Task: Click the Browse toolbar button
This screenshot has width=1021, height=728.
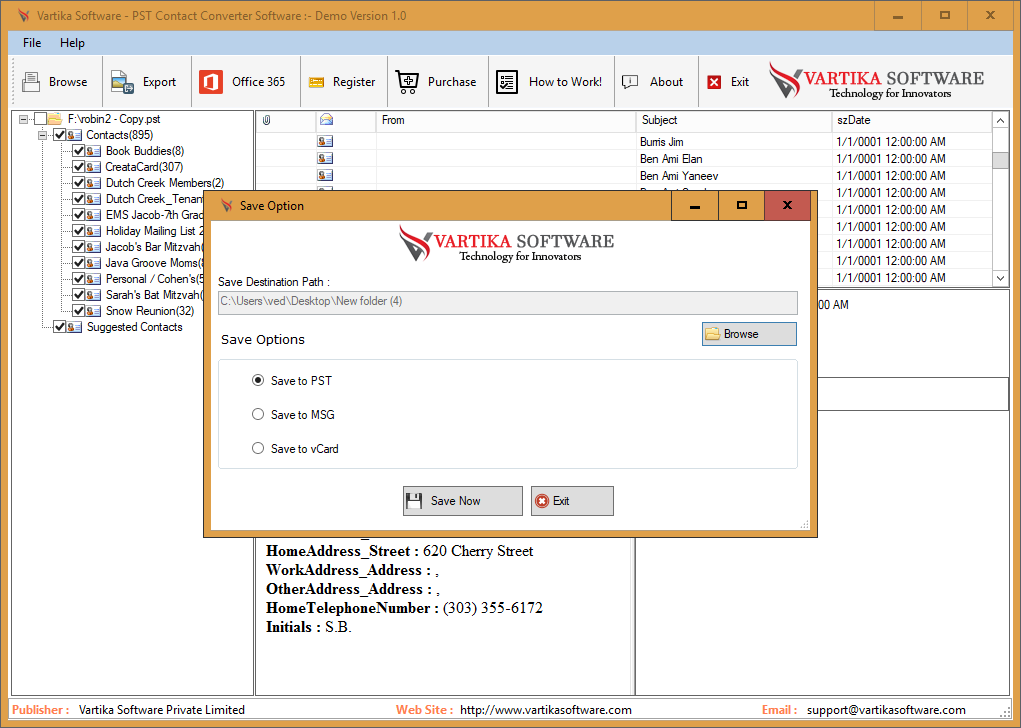Action: pyautogui.click(x=55, y=82)
